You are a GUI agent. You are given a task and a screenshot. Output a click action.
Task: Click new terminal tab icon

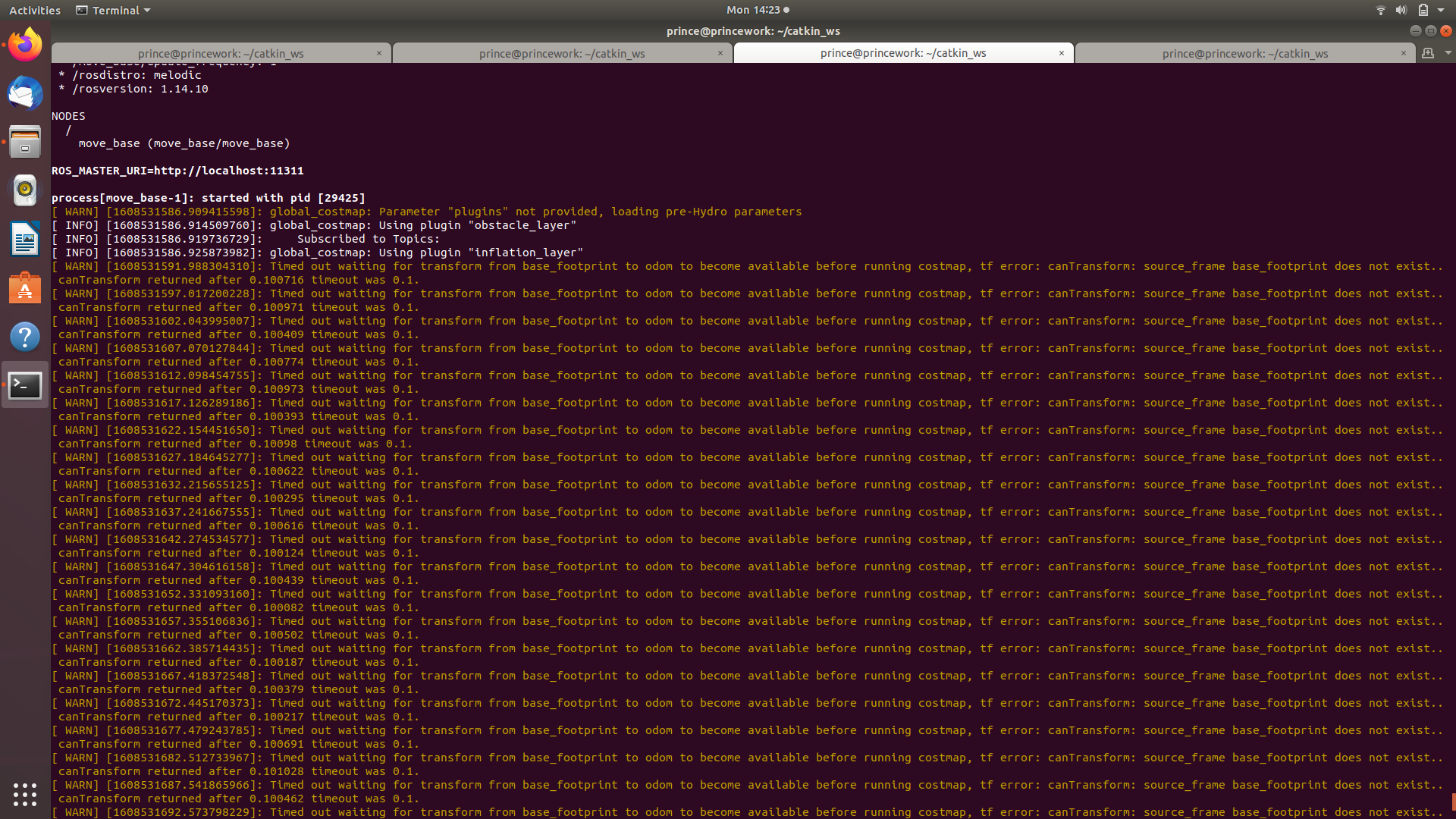[1428, 53]
